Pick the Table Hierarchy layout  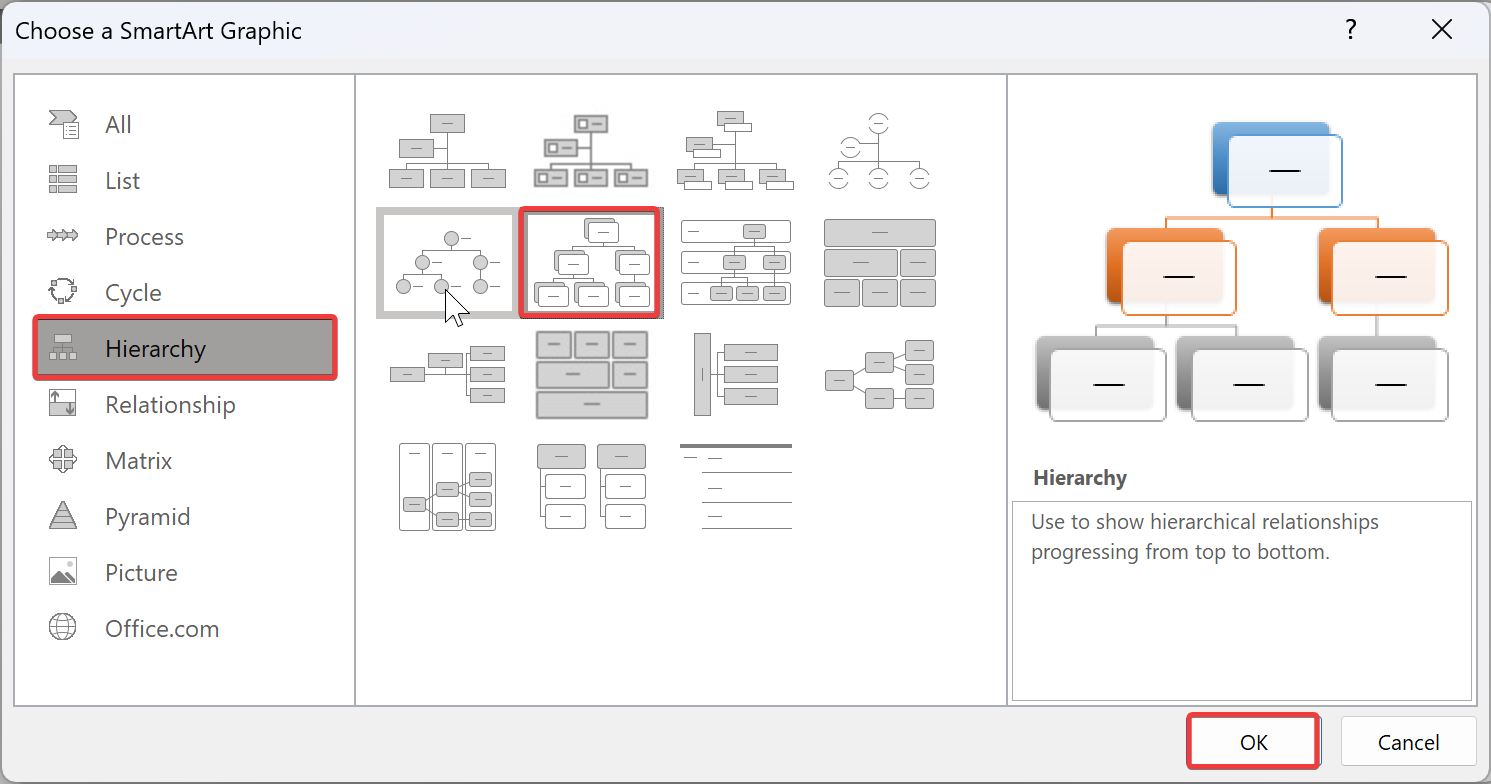click(x=879, y=263)
